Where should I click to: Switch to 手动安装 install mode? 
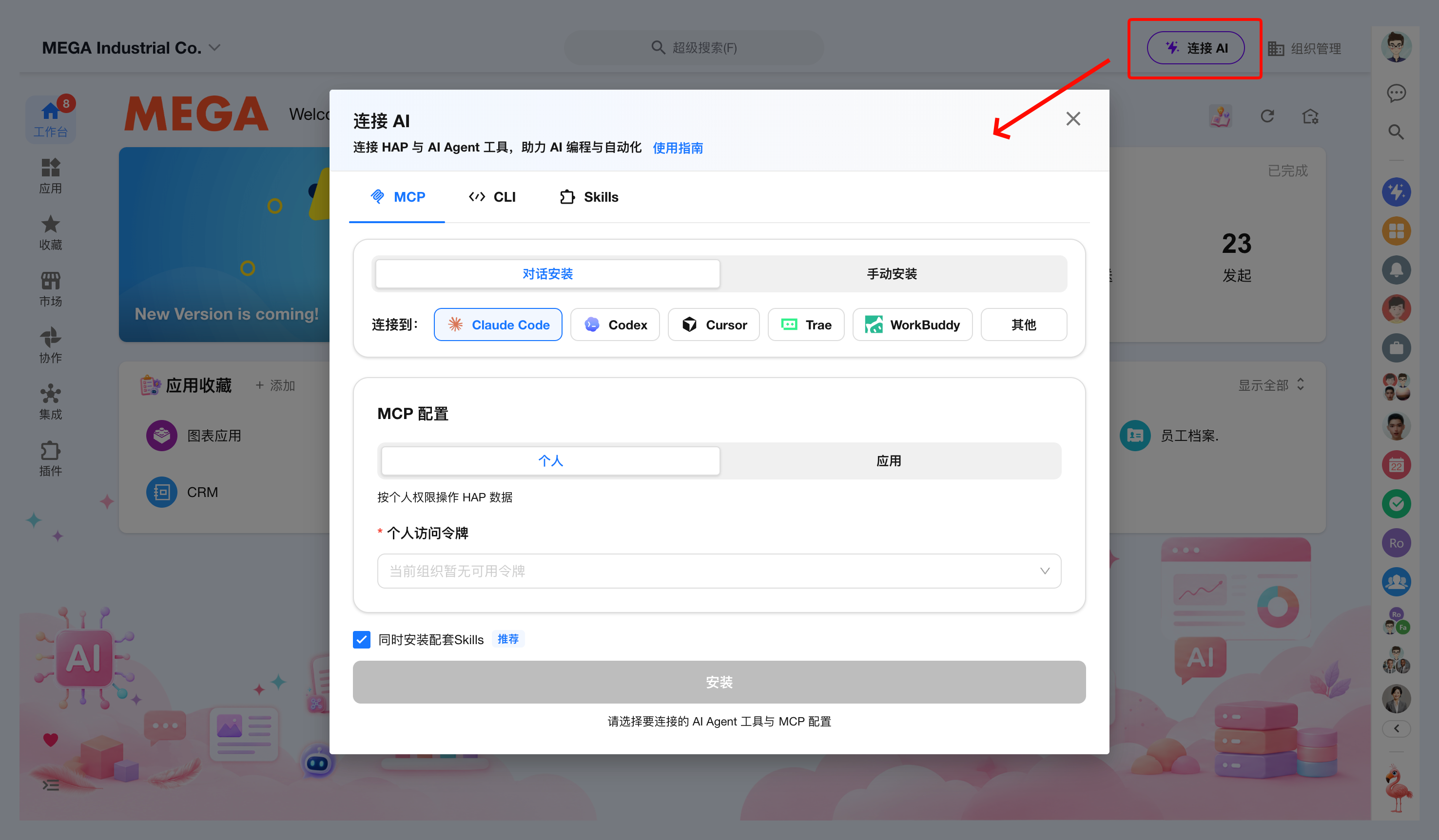(892, 274)
